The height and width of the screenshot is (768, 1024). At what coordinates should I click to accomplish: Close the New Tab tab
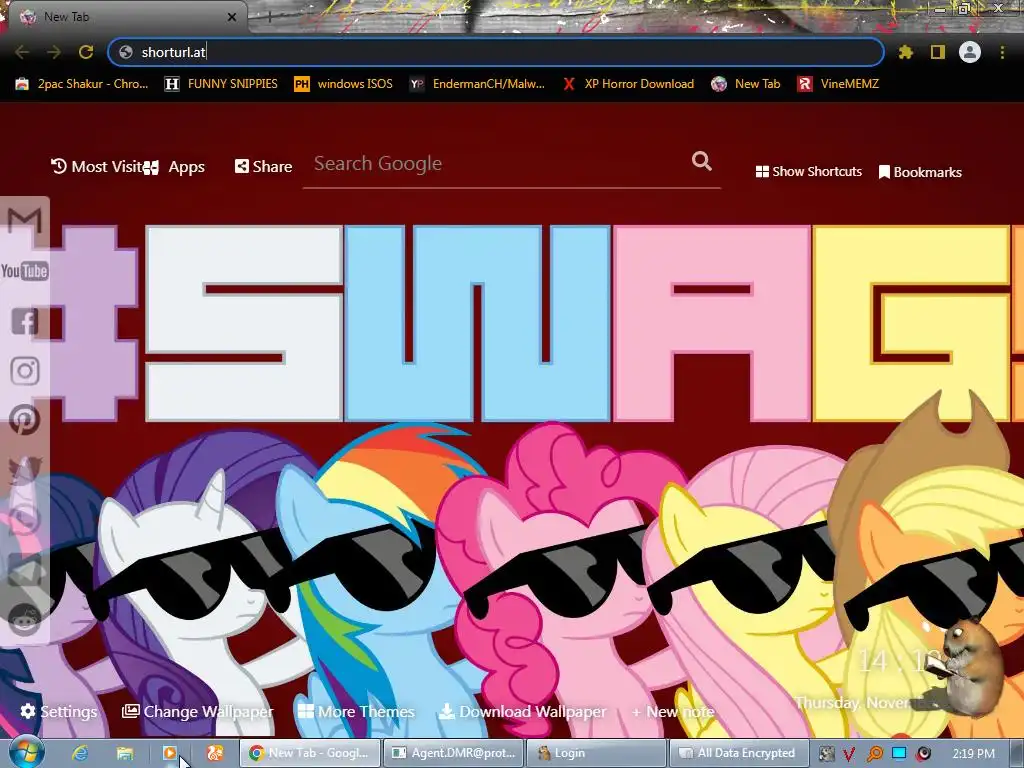coord(232,17)
